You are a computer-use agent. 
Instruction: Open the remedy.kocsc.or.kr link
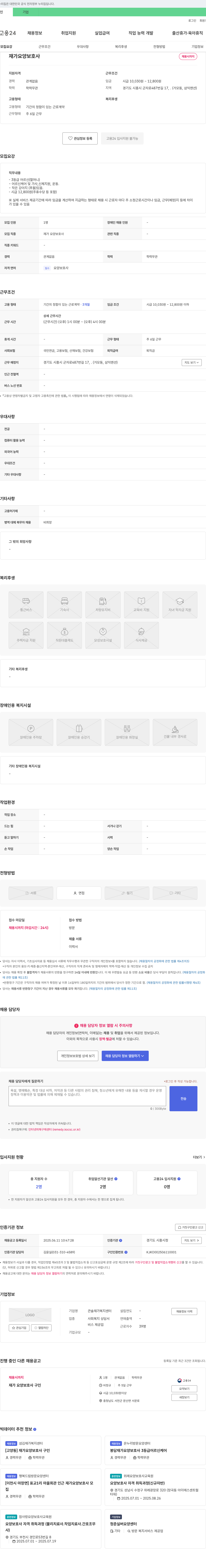pos(54,1130)
